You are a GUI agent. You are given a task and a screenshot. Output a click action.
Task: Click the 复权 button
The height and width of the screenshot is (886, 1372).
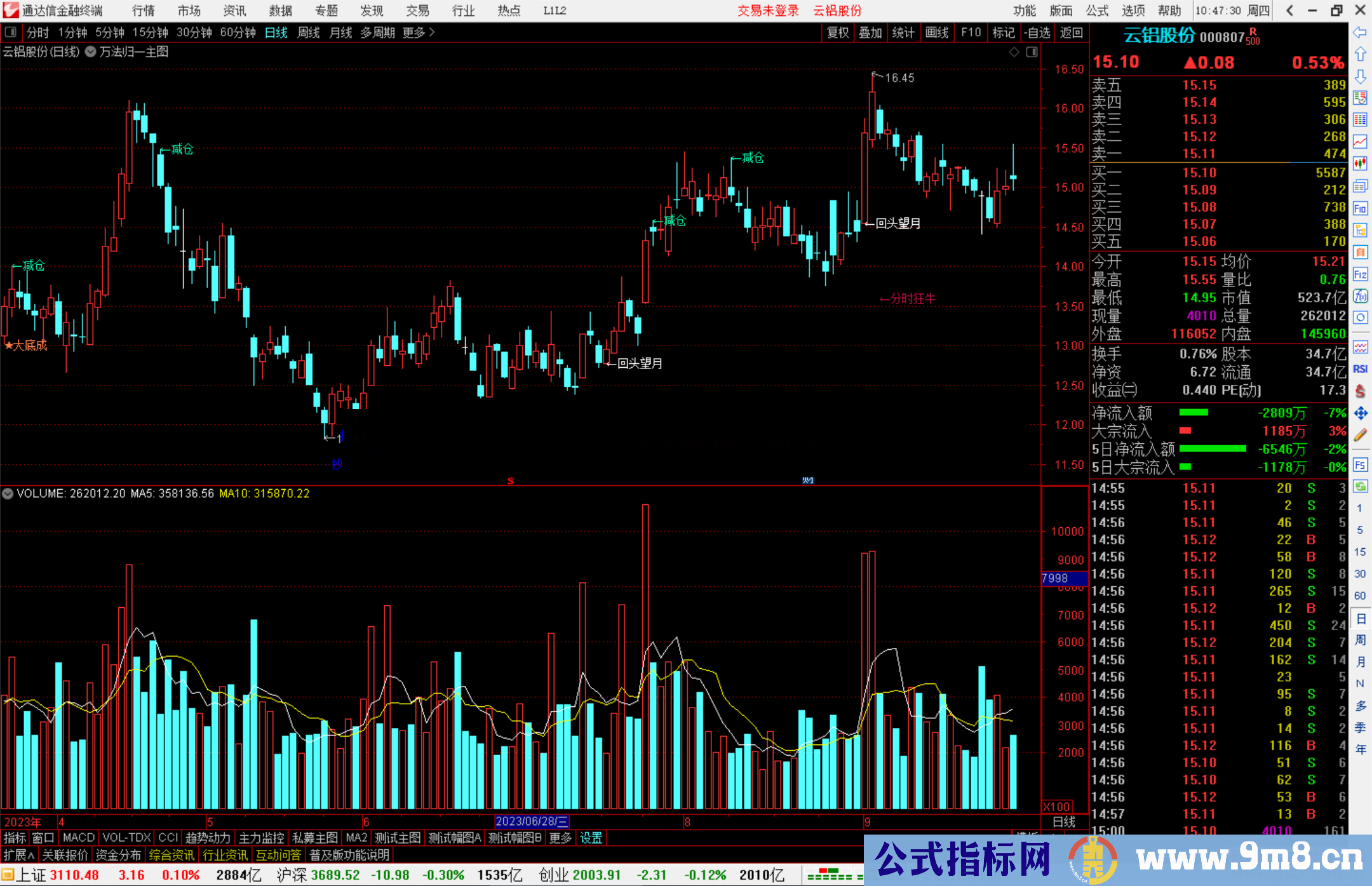click(838, 32)
